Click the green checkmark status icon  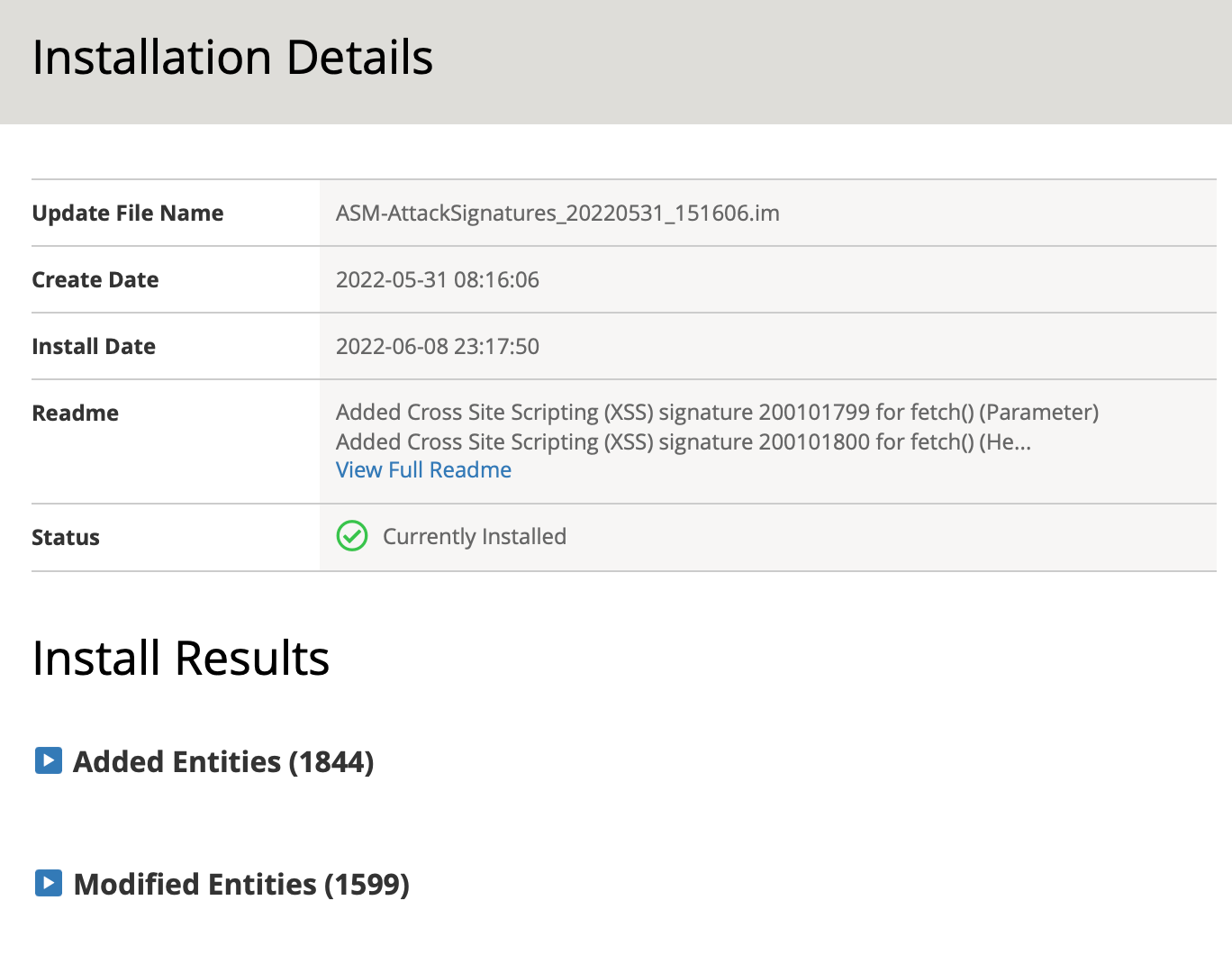[x=352, y=536]
